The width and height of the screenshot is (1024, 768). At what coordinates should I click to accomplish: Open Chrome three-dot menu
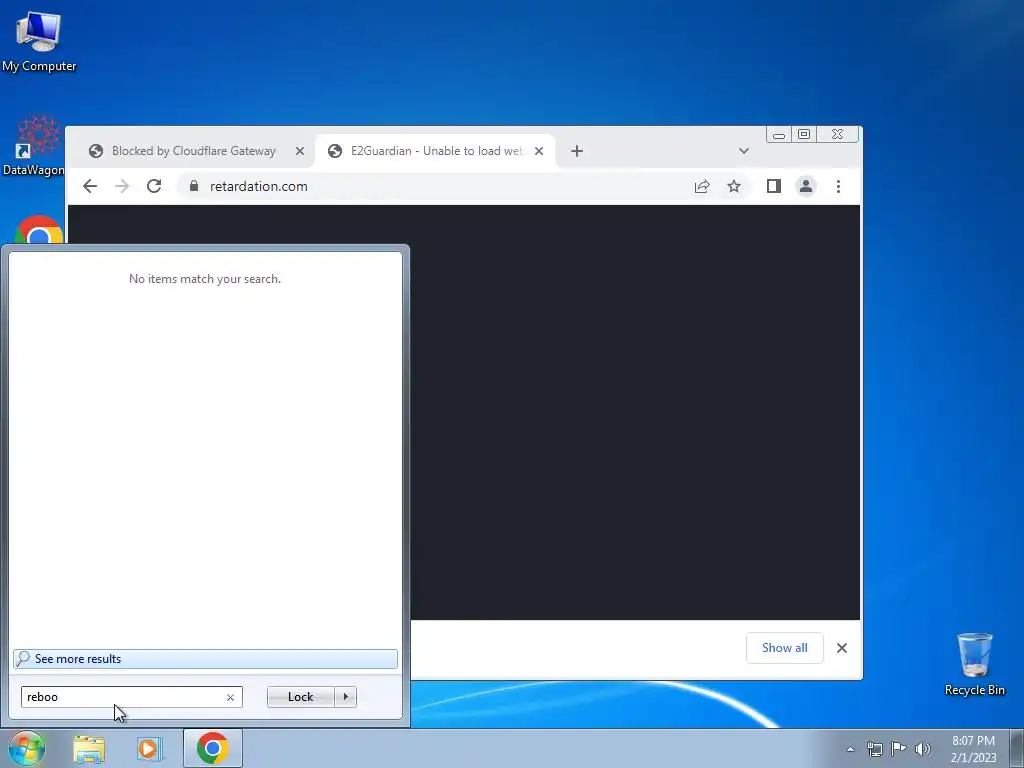839,186
